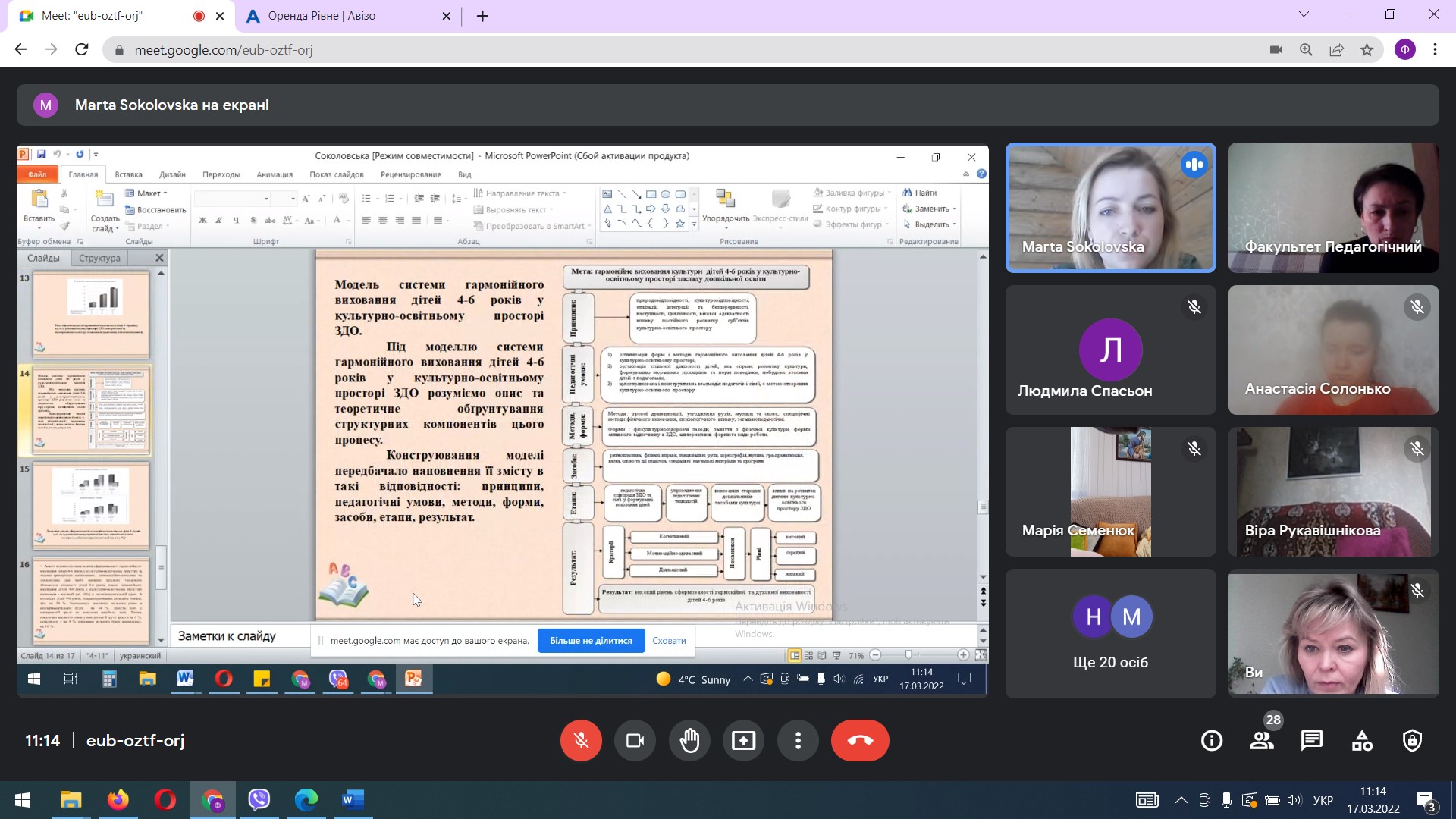1456x819 pixels.
Task: Select slide 15 thumbnail in shared PowerPoint
Action: [x=91, y=505]
